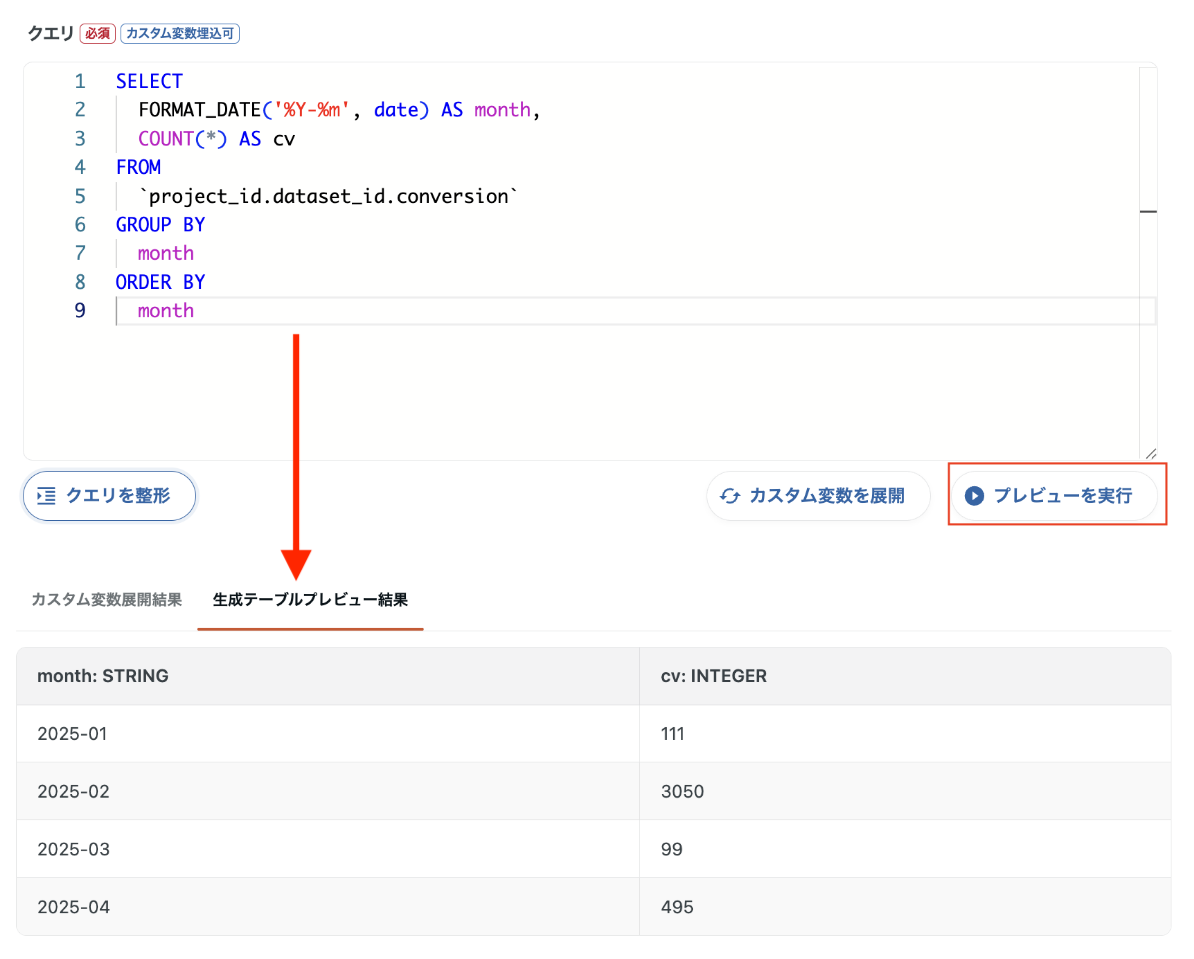The image size is (1194, 959).
Task: Click line number 5 in the editor gutter
Action: tap(80, 196)
